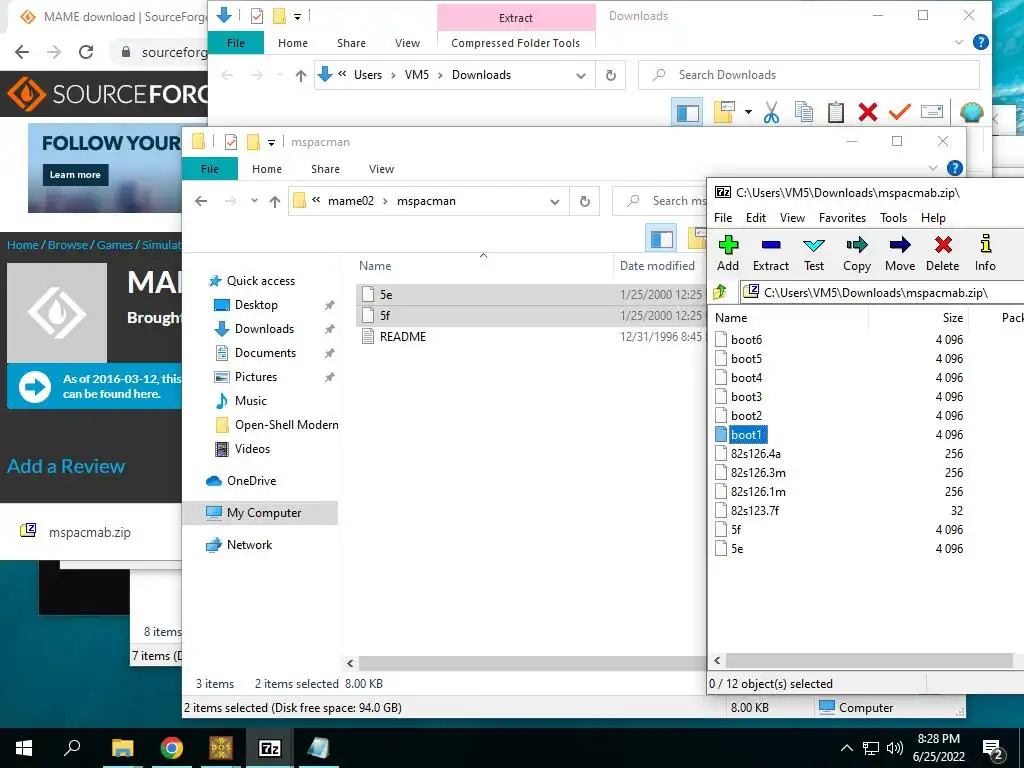Select Downloads in Quick access sidebar
Viewport: 1024px width, 768px height.
(x=264, y=328)
